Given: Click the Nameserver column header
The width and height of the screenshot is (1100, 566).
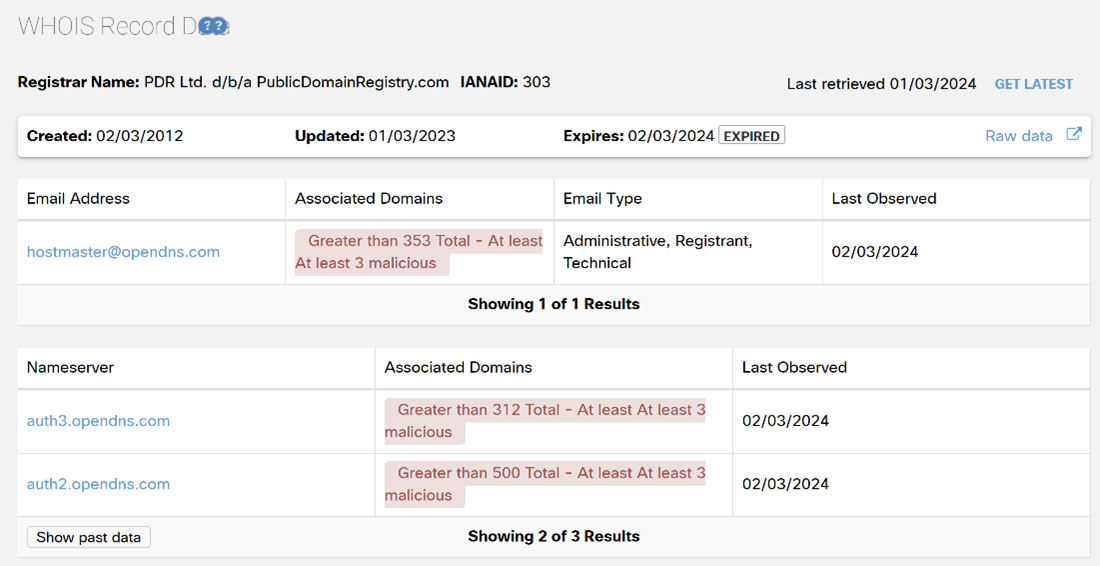Looking at the screenshot, I should coord(70,367).
